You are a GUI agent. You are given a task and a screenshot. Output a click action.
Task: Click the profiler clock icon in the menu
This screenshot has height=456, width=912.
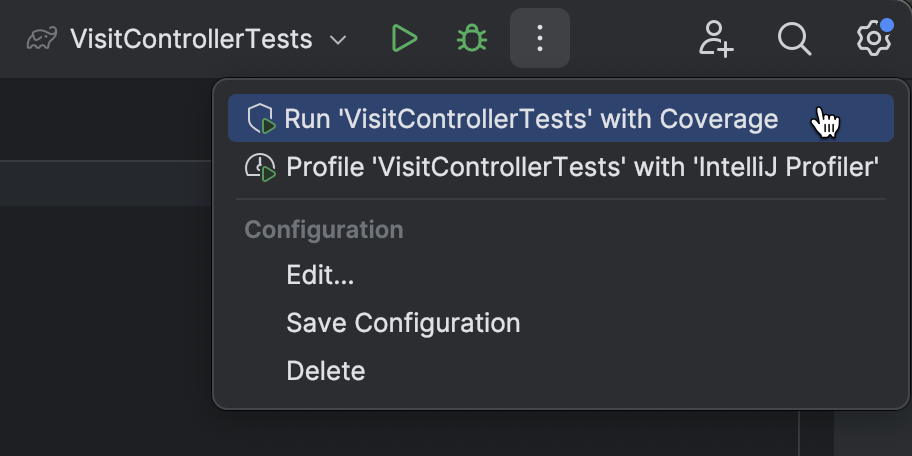(x=261, y=167)
